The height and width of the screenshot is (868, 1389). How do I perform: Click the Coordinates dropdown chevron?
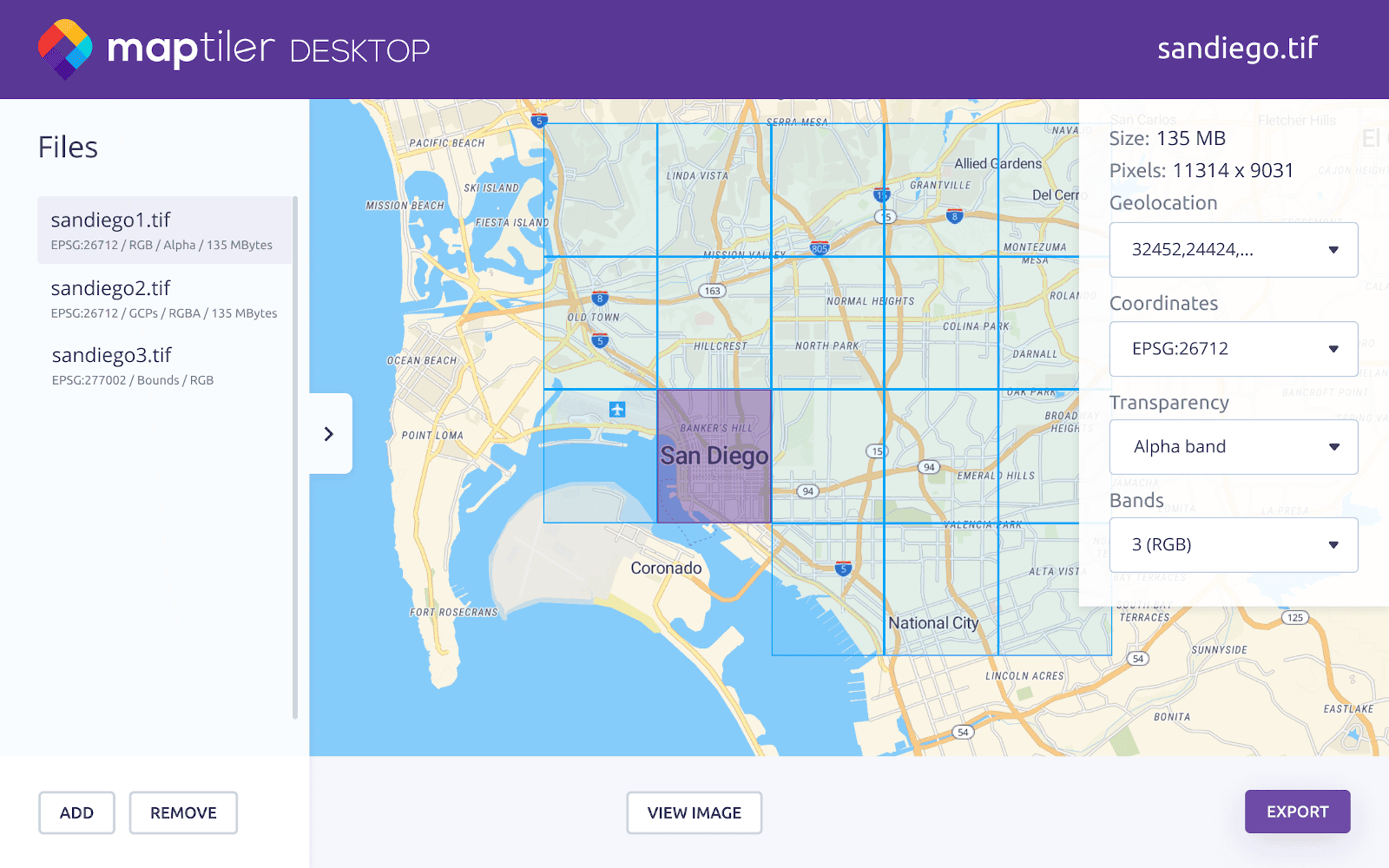[x=1334, y=349]
